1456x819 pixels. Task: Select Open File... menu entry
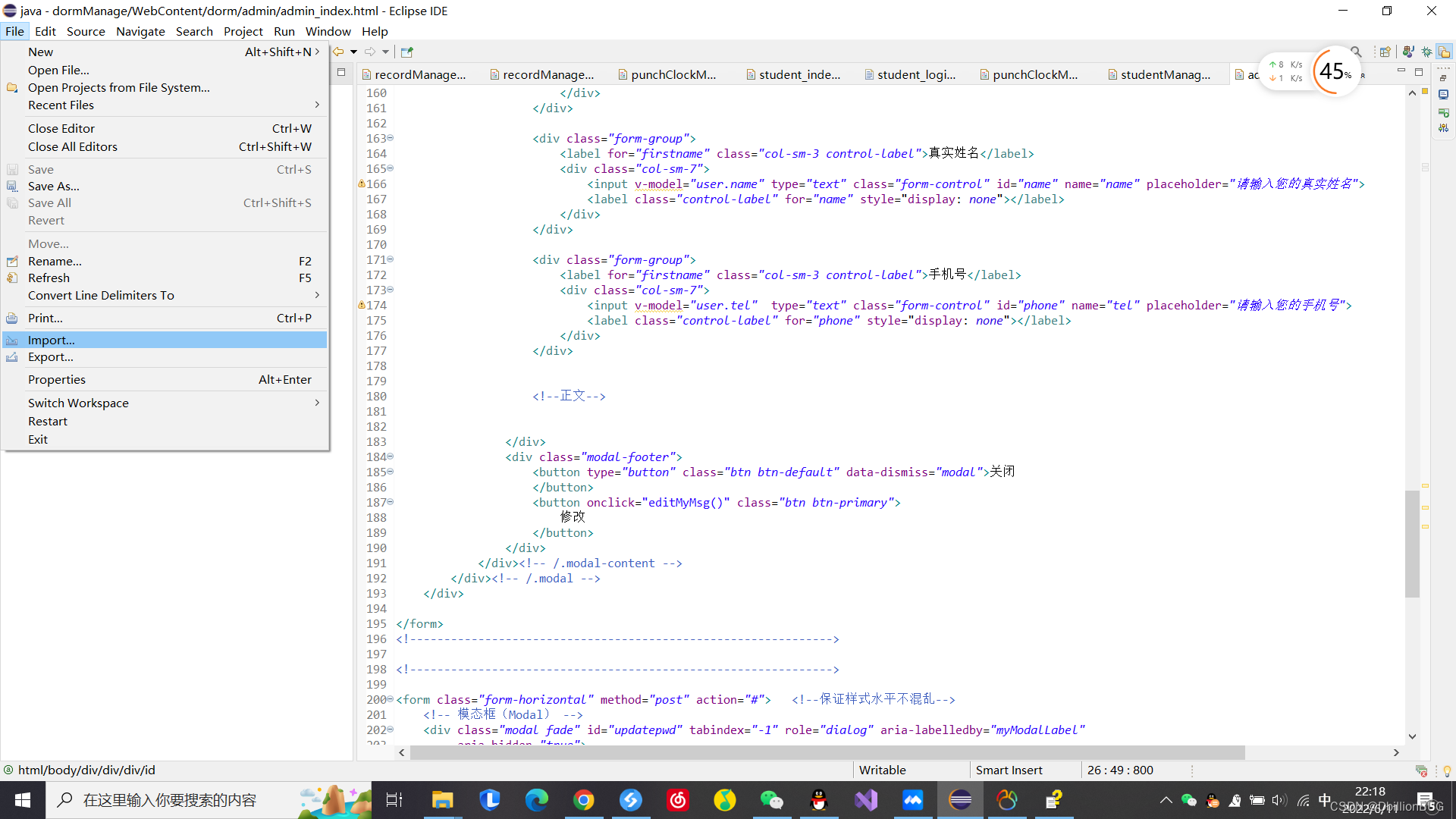[x=165, y=70]
